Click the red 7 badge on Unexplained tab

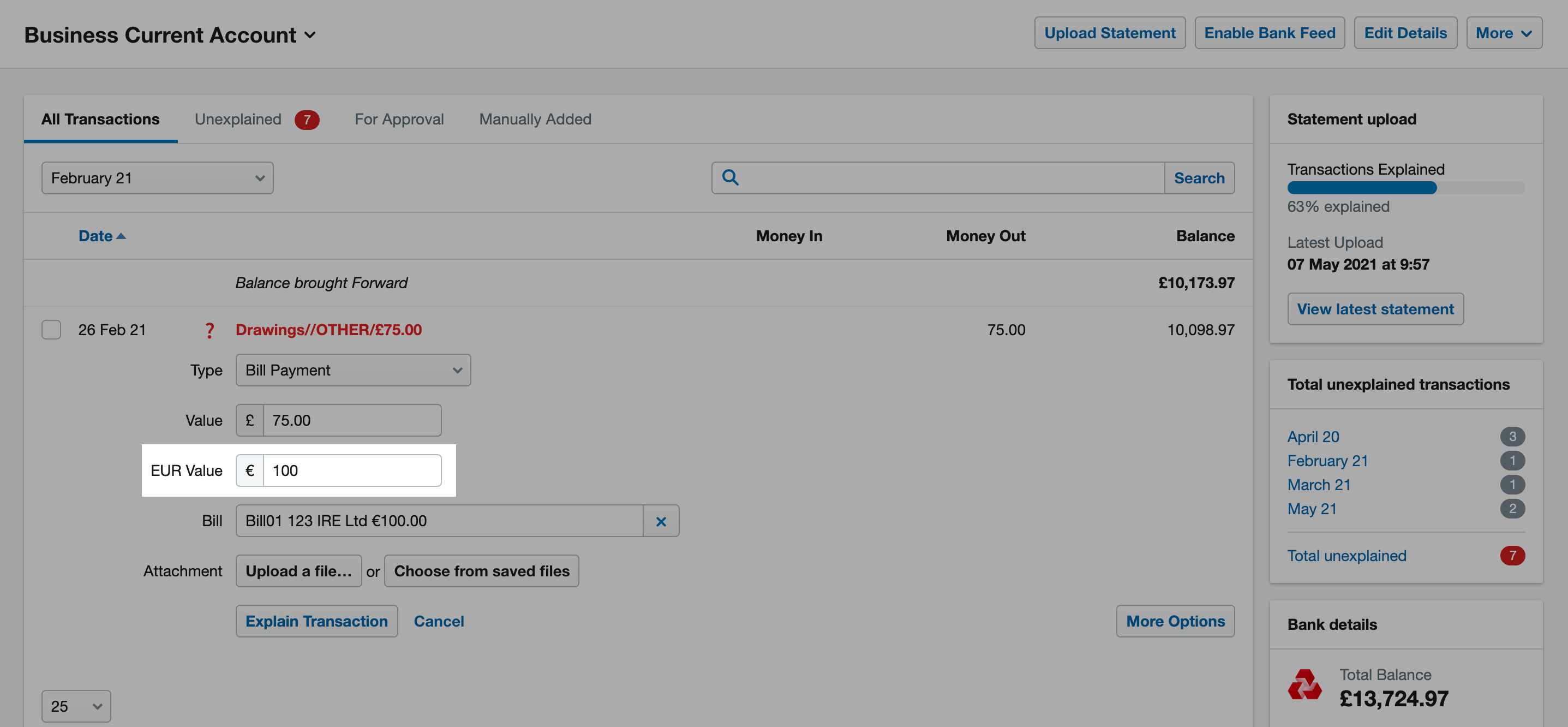click(307, 120)
